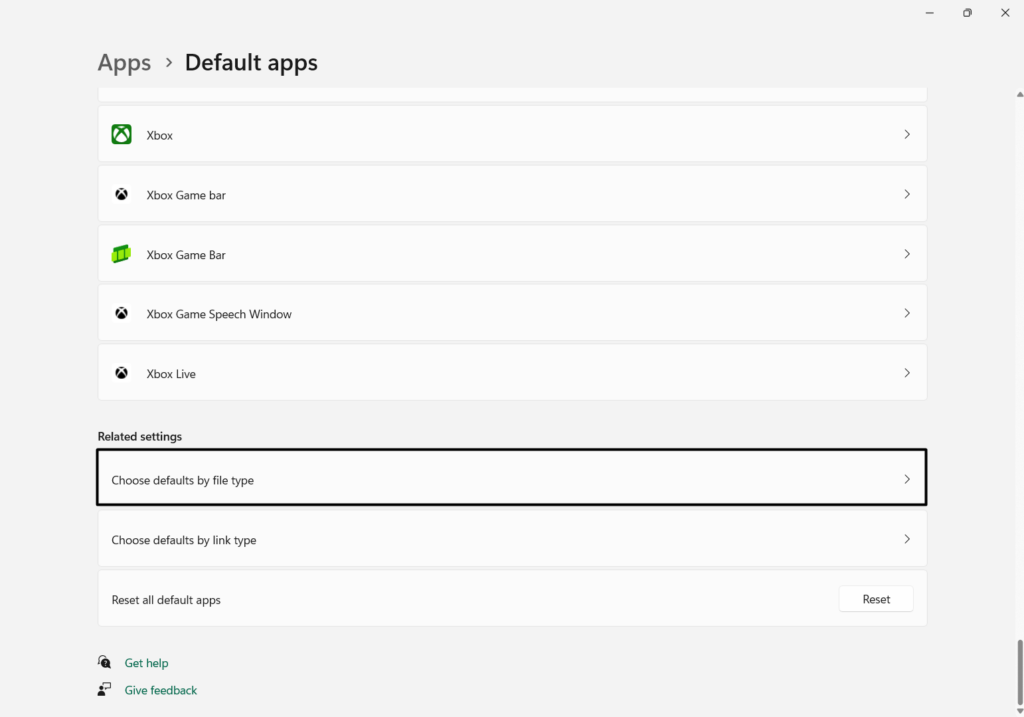Select the Choose defaults by link type label
The width and height of the screenshot is (1024, 717).
tap(184, 540)
